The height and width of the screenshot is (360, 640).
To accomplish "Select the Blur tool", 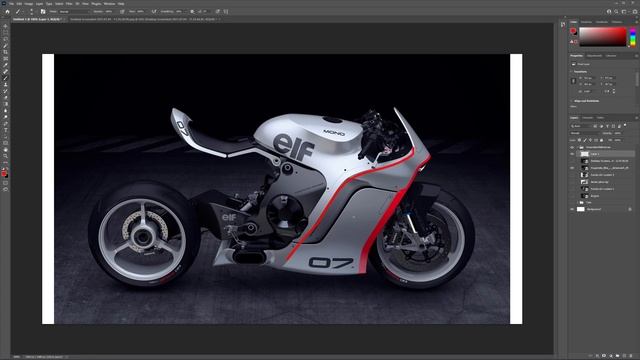I will point(5,110).
